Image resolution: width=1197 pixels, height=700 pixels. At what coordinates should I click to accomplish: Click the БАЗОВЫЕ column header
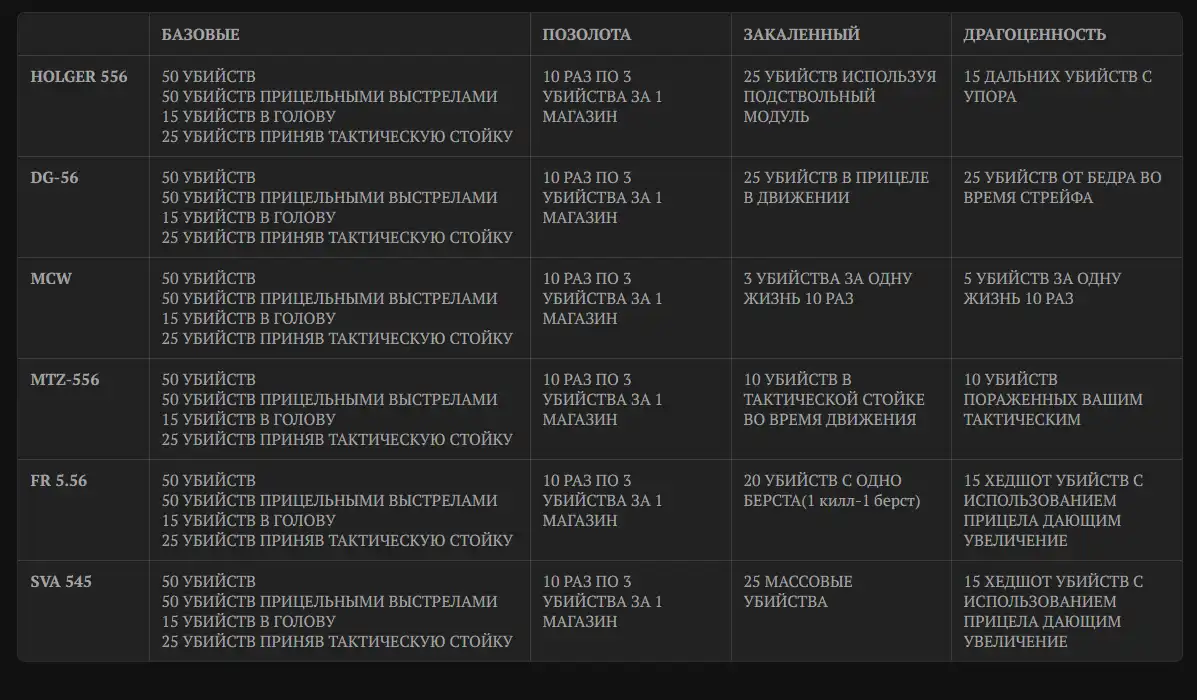tap(200, 34)
